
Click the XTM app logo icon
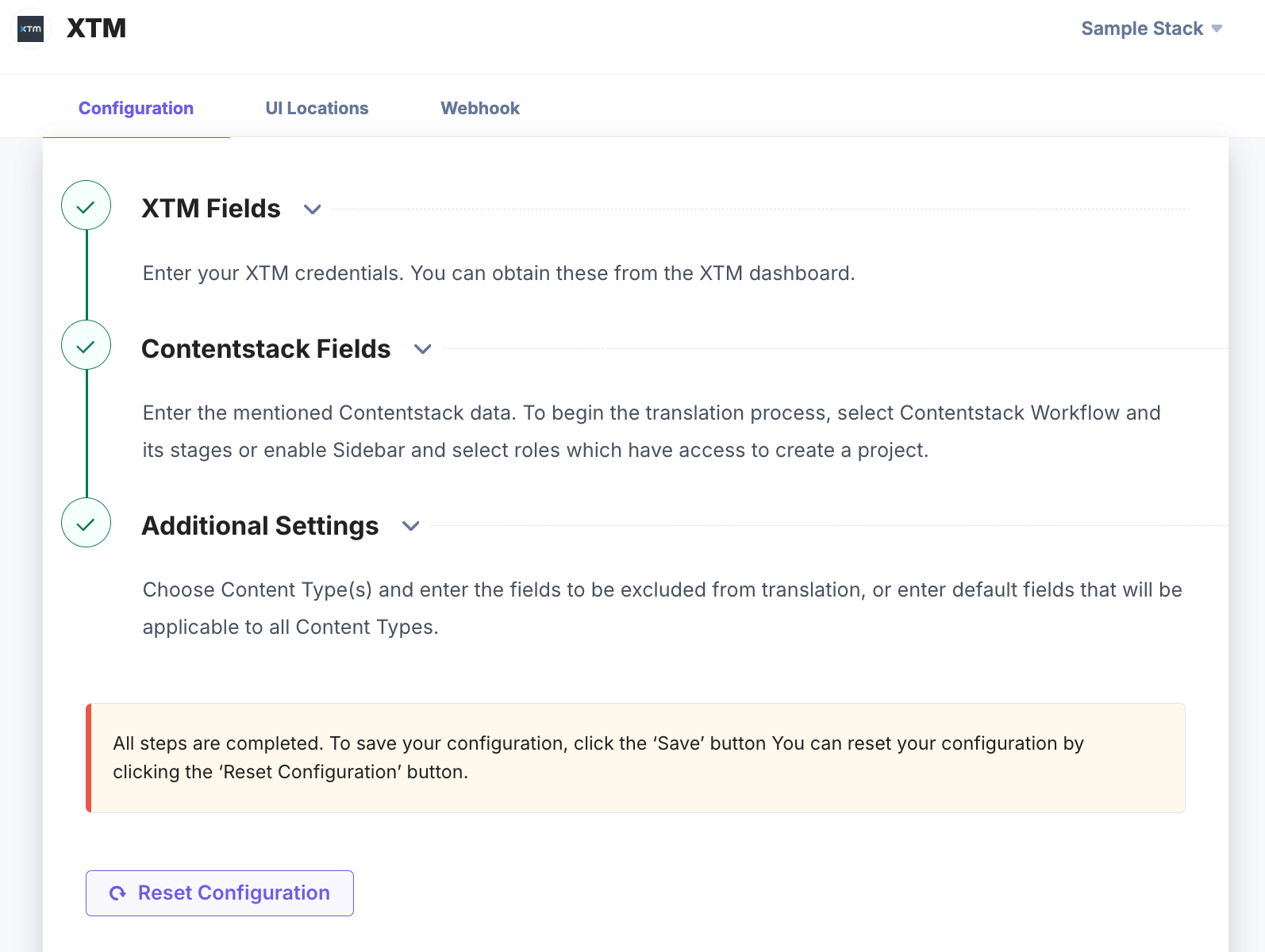point(31,29)
